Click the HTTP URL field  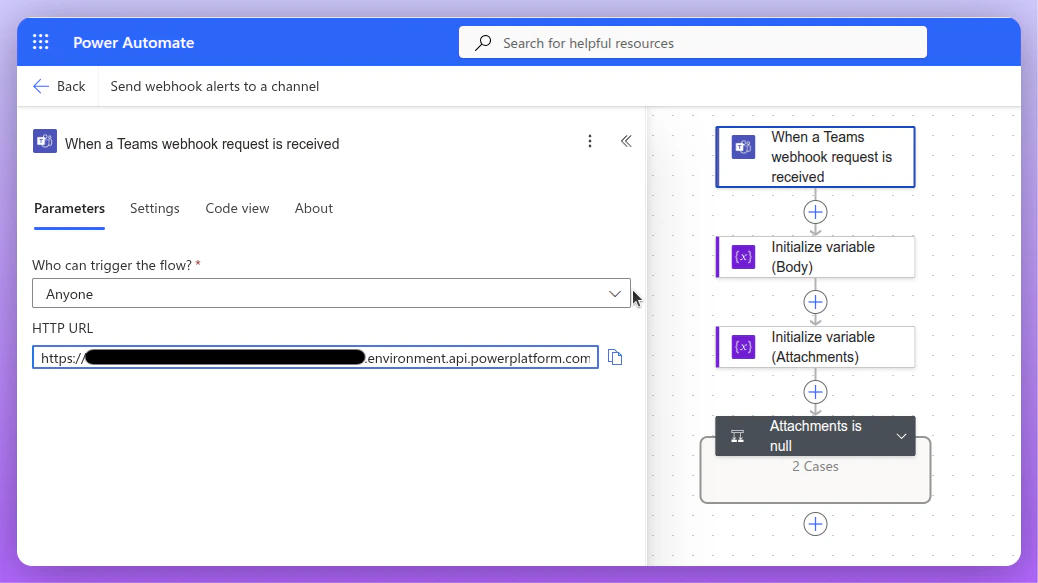[x=315, y=357]
